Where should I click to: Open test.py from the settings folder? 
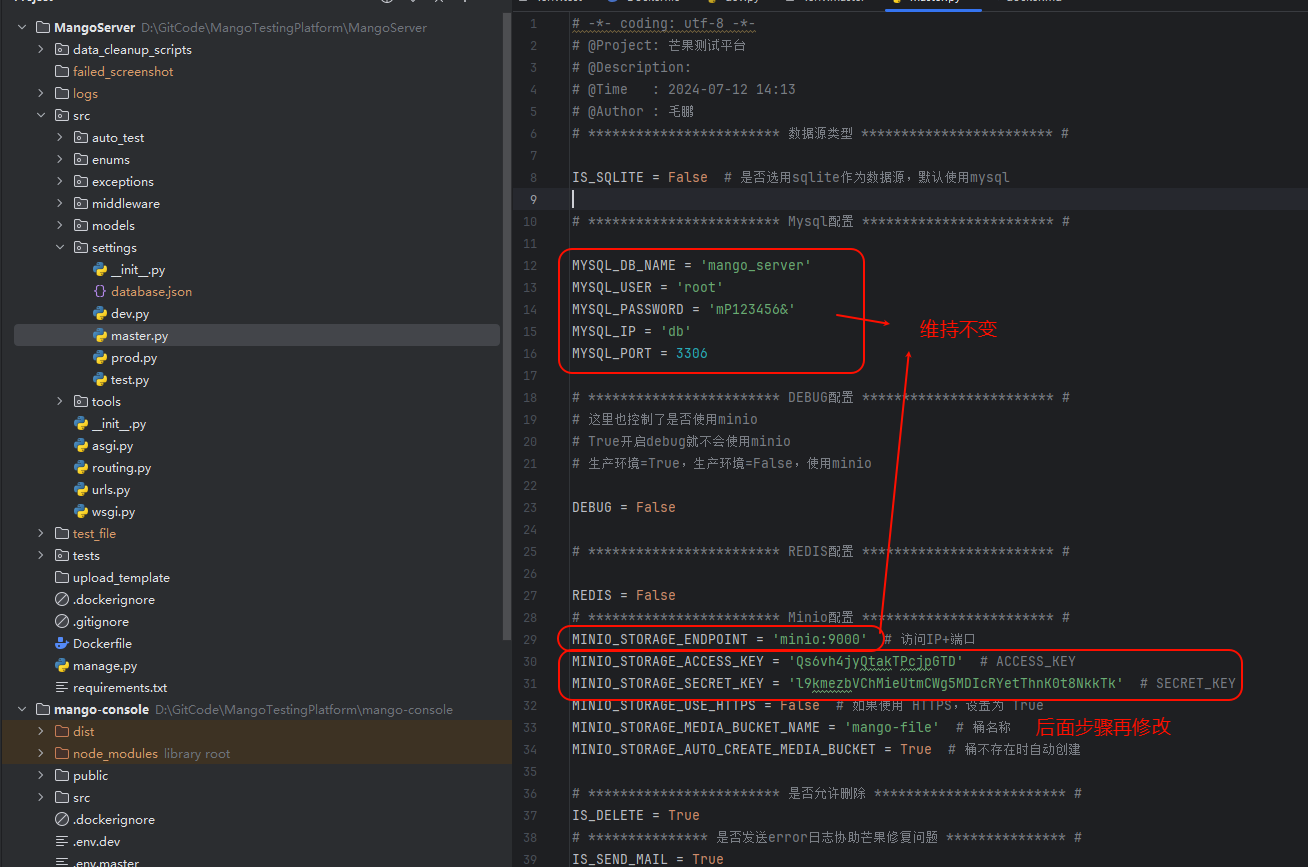(131, 379)
